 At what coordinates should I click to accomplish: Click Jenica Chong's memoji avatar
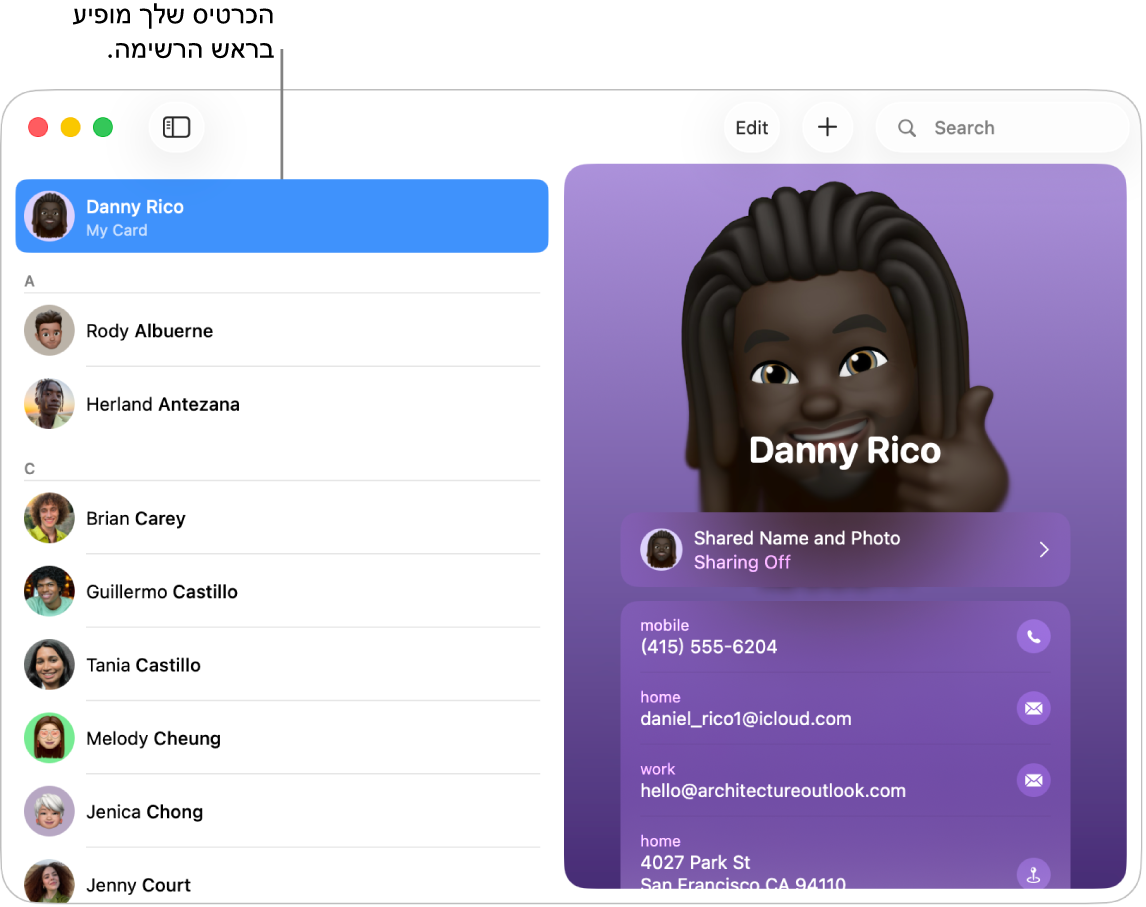click(50, 811)
